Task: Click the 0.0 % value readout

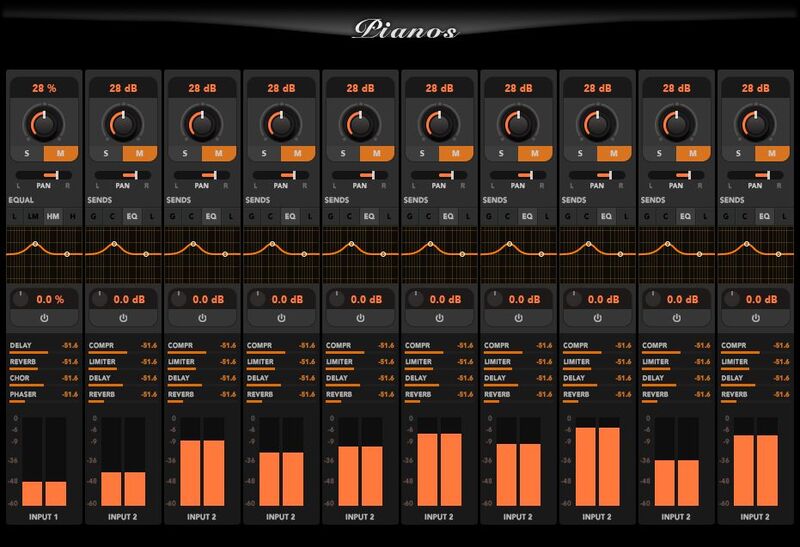Action: tap(50, 300)
